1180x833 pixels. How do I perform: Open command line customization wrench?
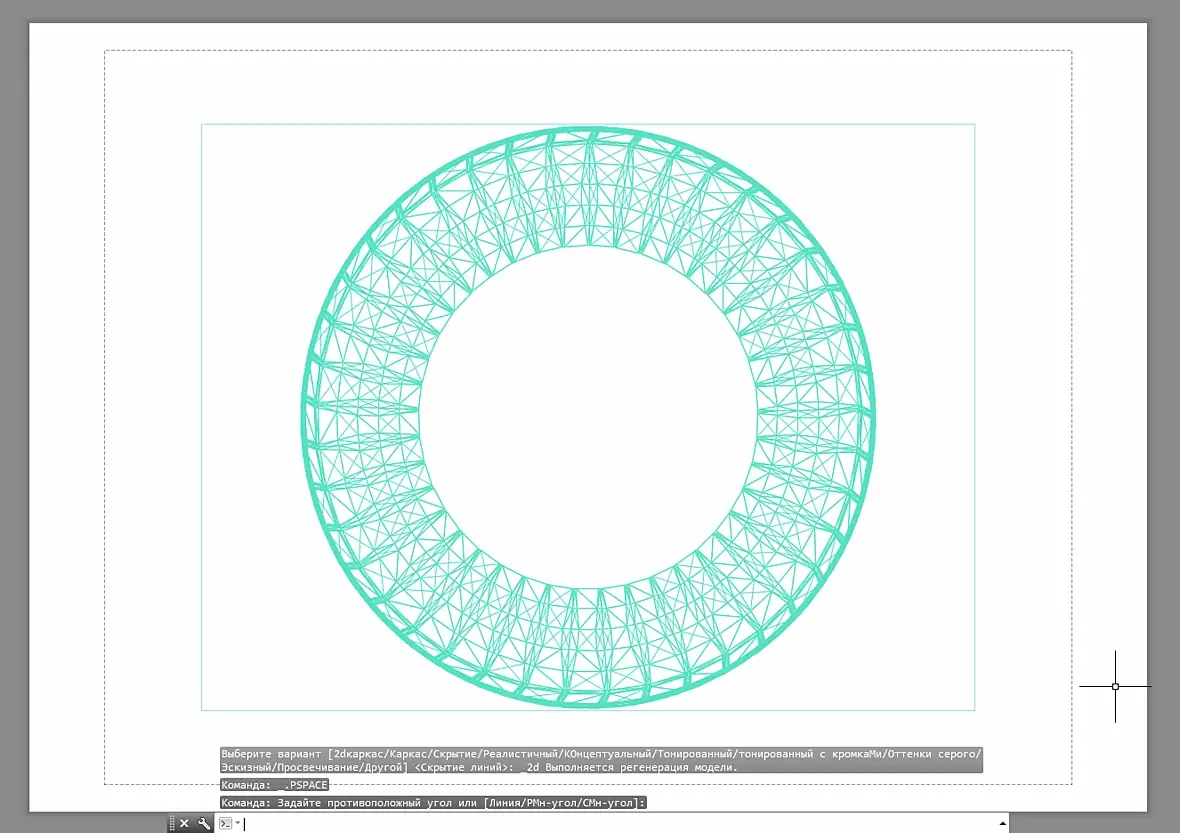203,823
